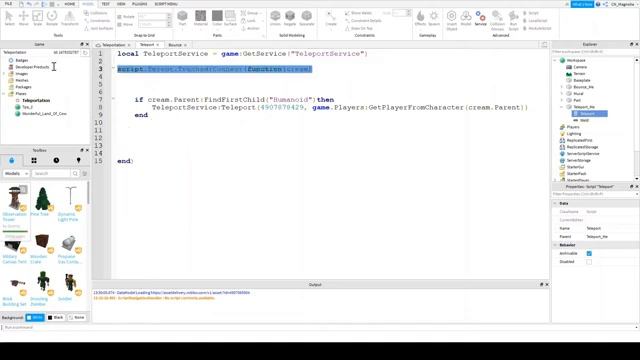Open the Service insert dialog
The image size is (640, 360).
[x=480, y=18]
